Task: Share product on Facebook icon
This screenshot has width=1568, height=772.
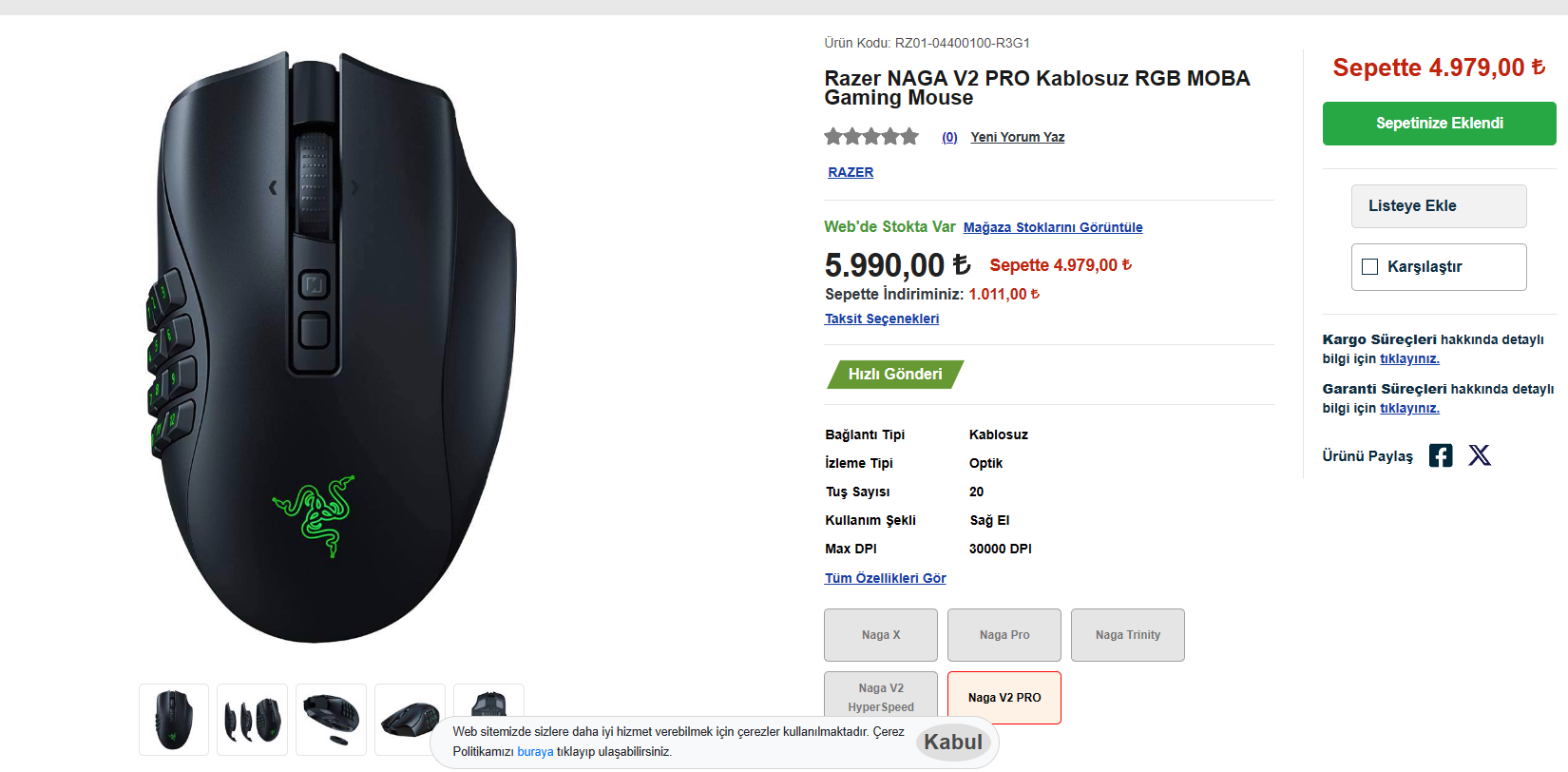Action: (1441, 455)
